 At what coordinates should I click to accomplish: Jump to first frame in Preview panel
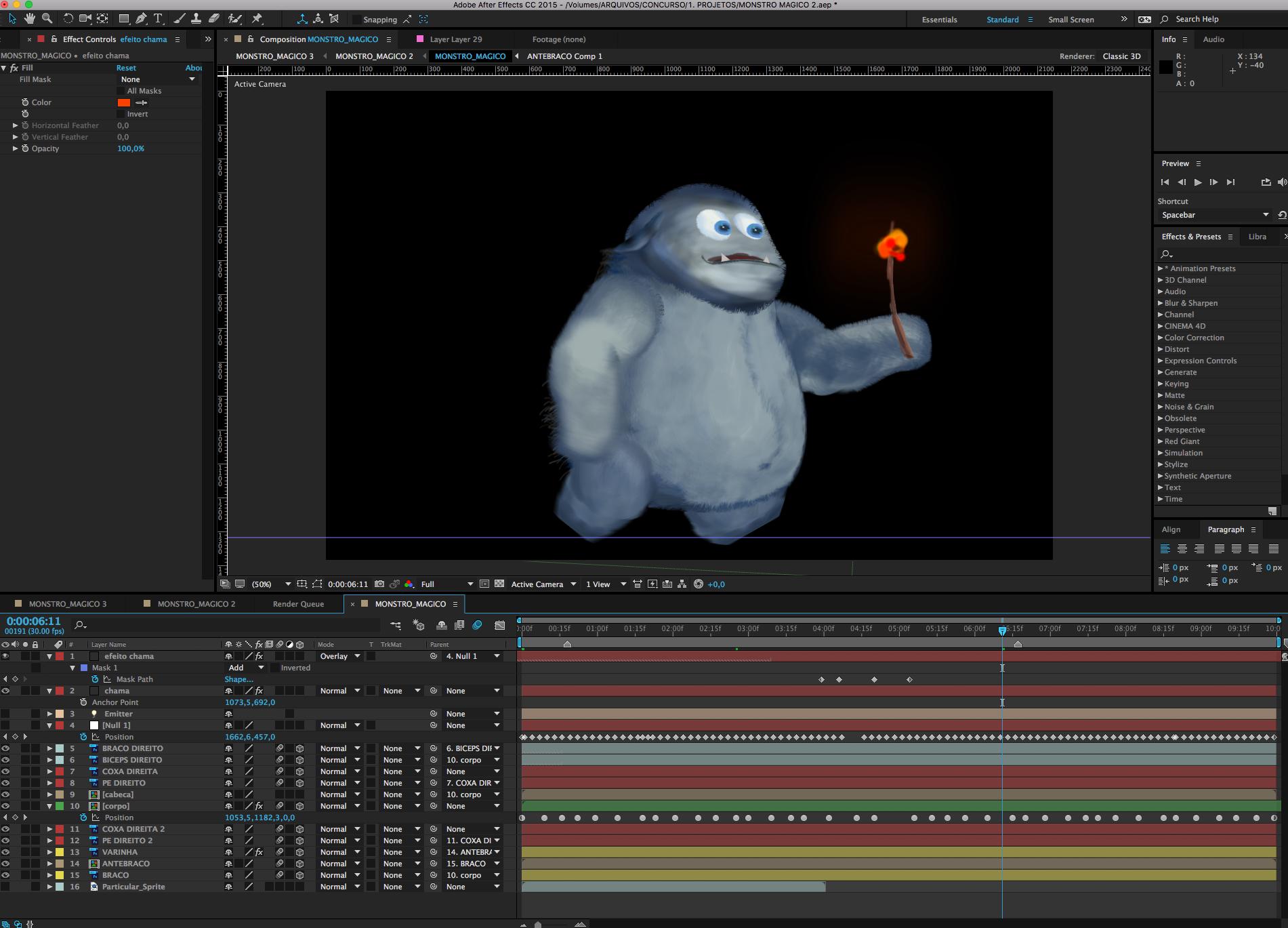pos(1165,182)
